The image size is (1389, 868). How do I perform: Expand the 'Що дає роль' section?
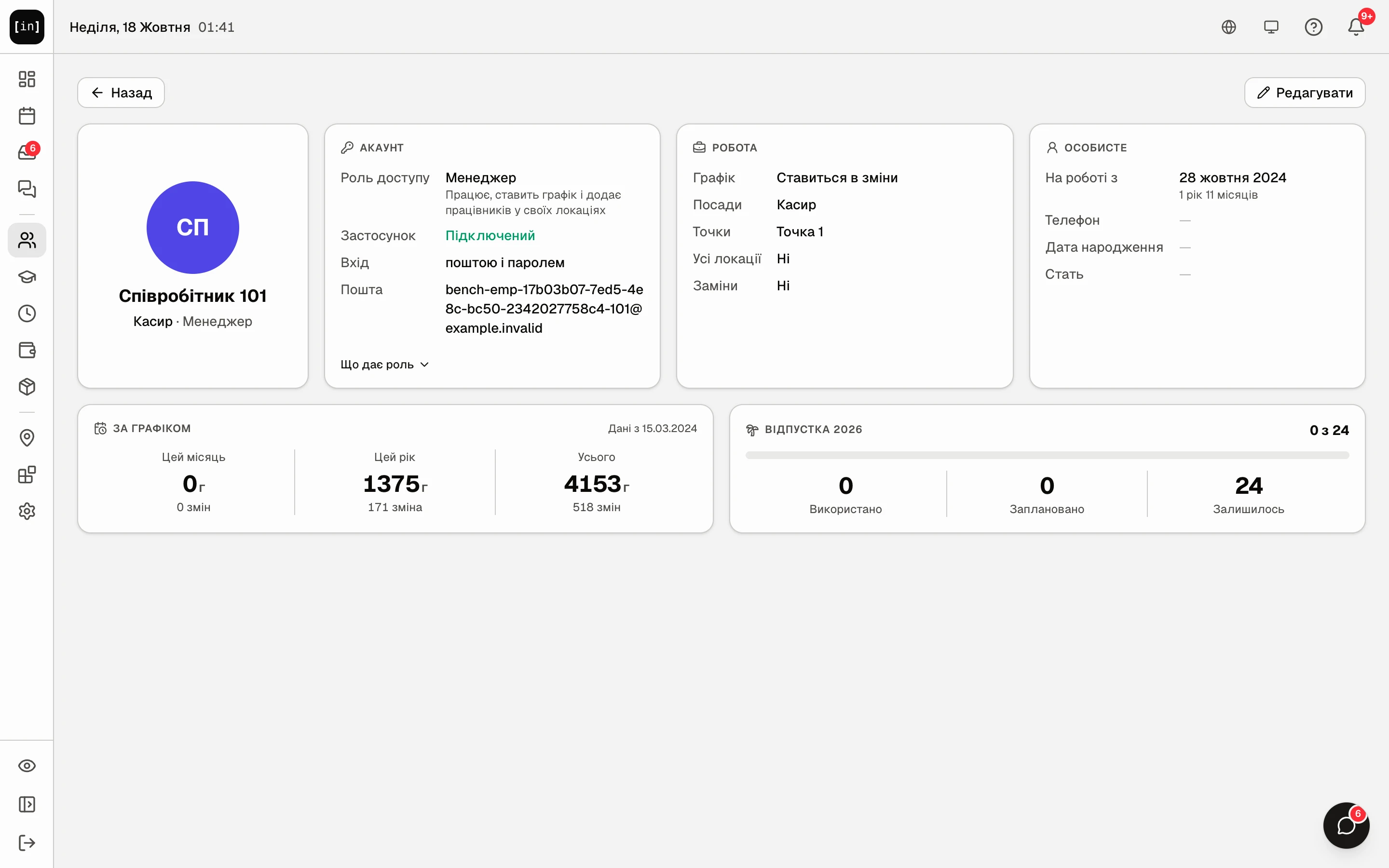click(384, 365)
